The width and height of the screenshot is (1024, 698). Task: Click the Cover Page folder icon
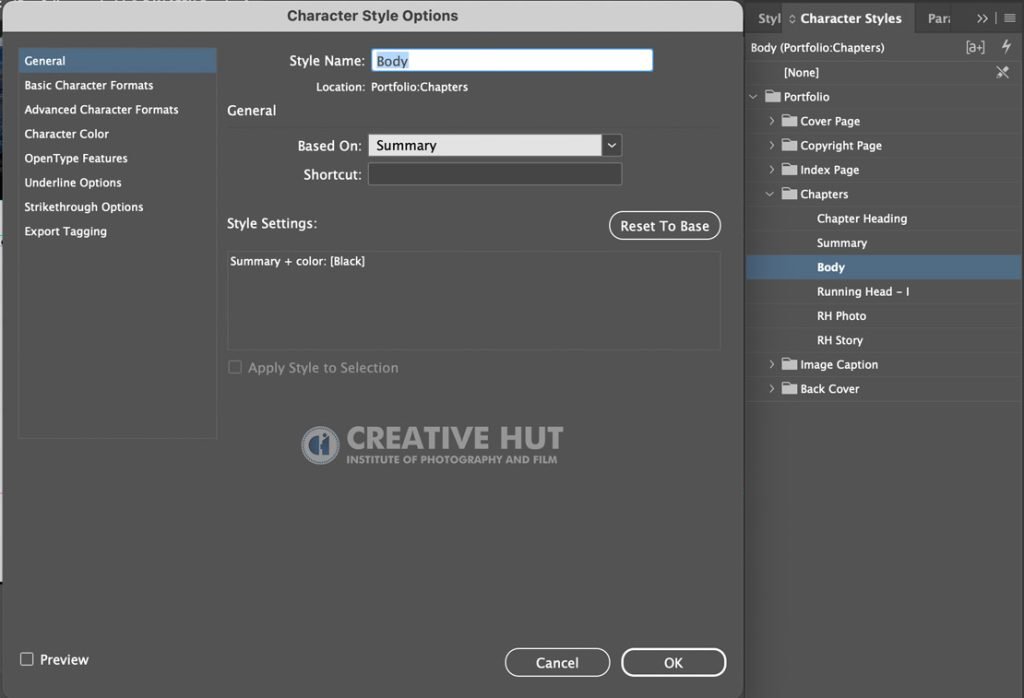coord(790,121)
